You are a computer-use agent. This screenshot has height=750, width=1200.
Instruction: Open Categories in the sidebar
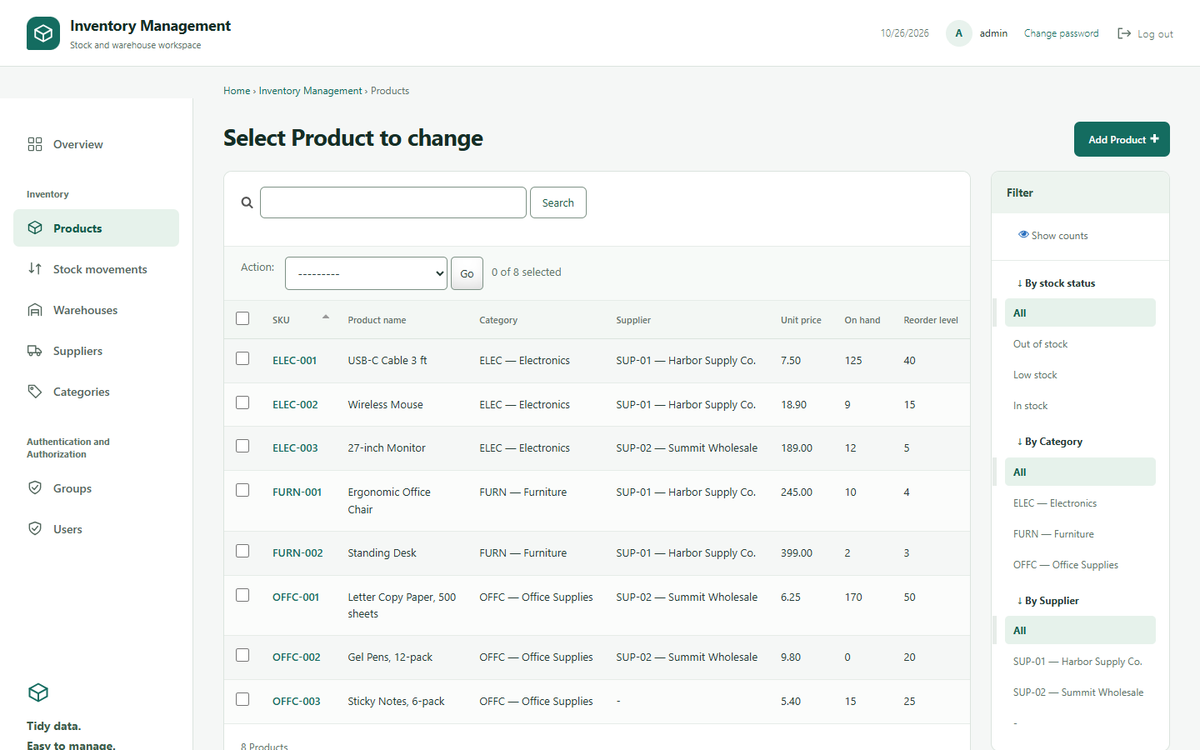tap(96, 392)
